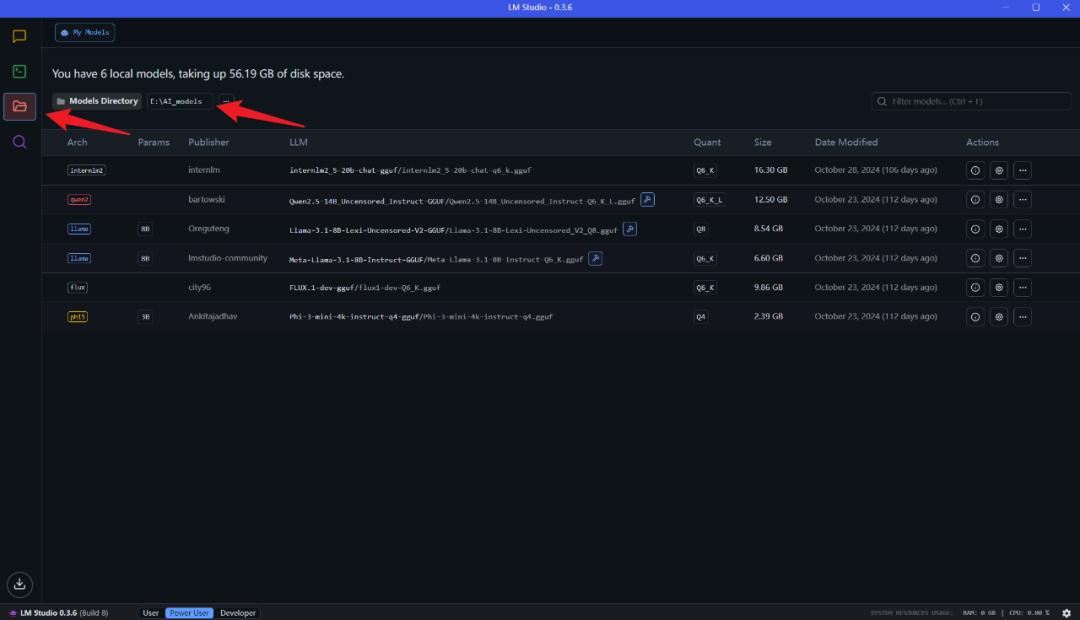1080x620 pixels.
Task: Open the Discover search sidebar icon
Action: click(19, 142)
